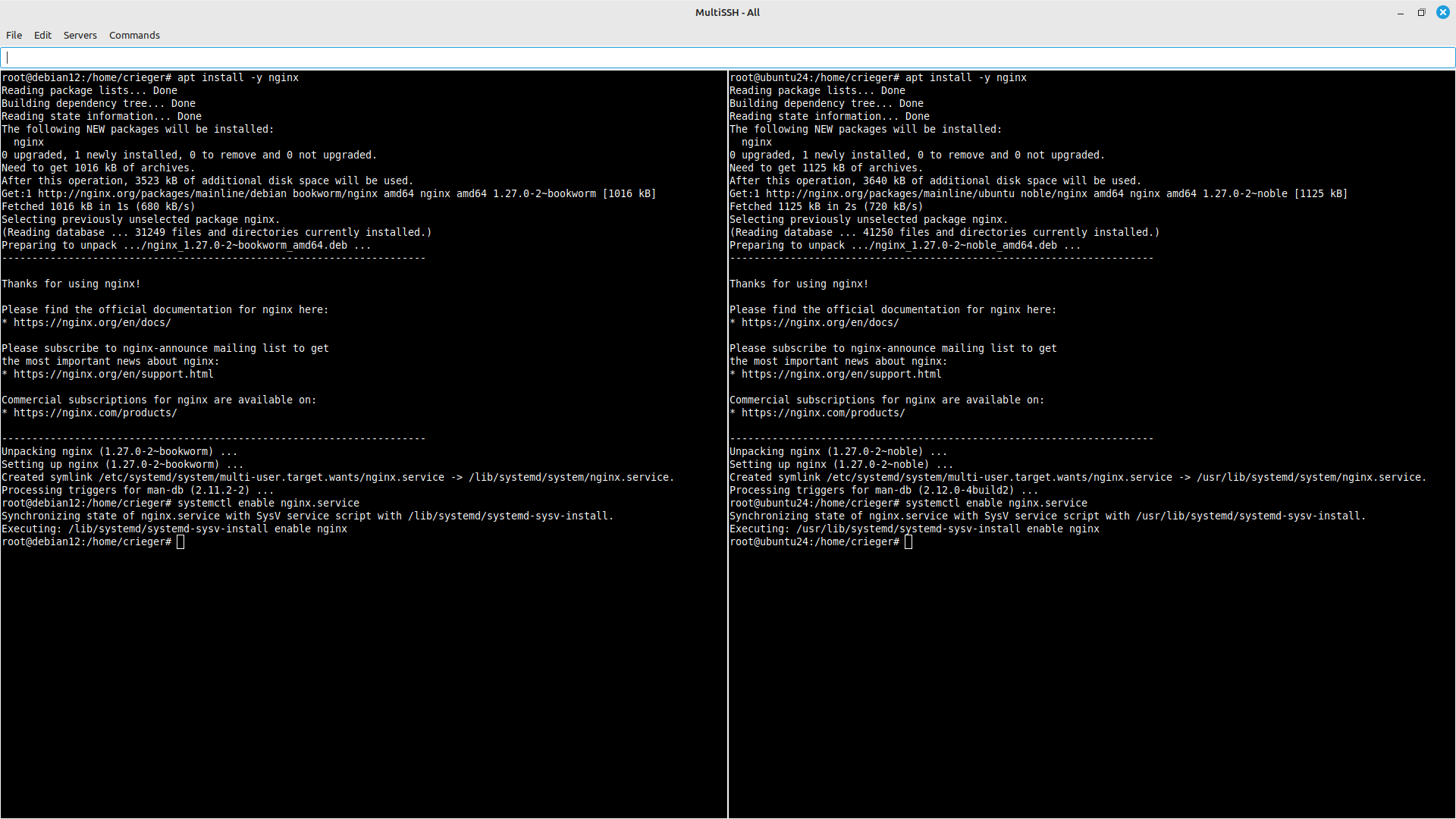1456x819 pixels.
Task: Click 'Unpacking nginx (1.27.0-2~noble)' line
Action: 839,451
